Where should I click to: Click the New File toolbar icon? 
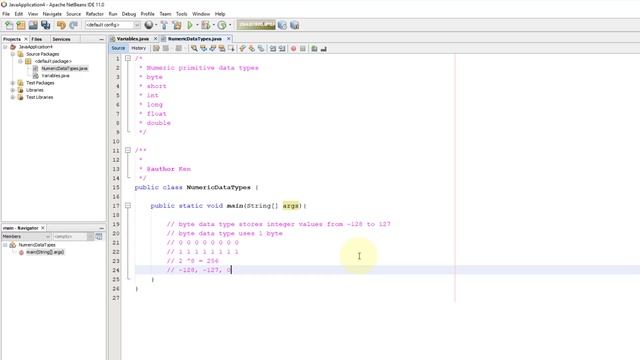(x=9, y=25)
